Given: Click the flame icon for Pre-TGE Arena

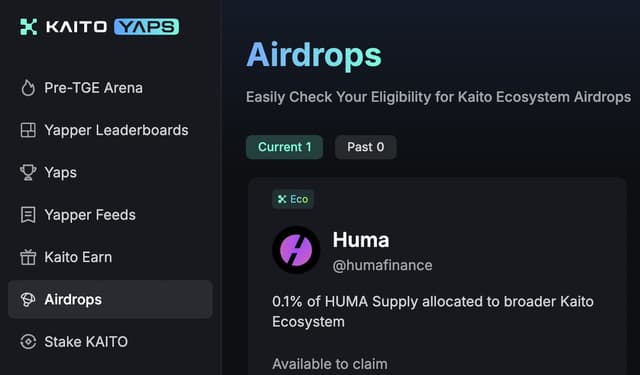Looking at the screenshot, I should (x=28, y=88).
